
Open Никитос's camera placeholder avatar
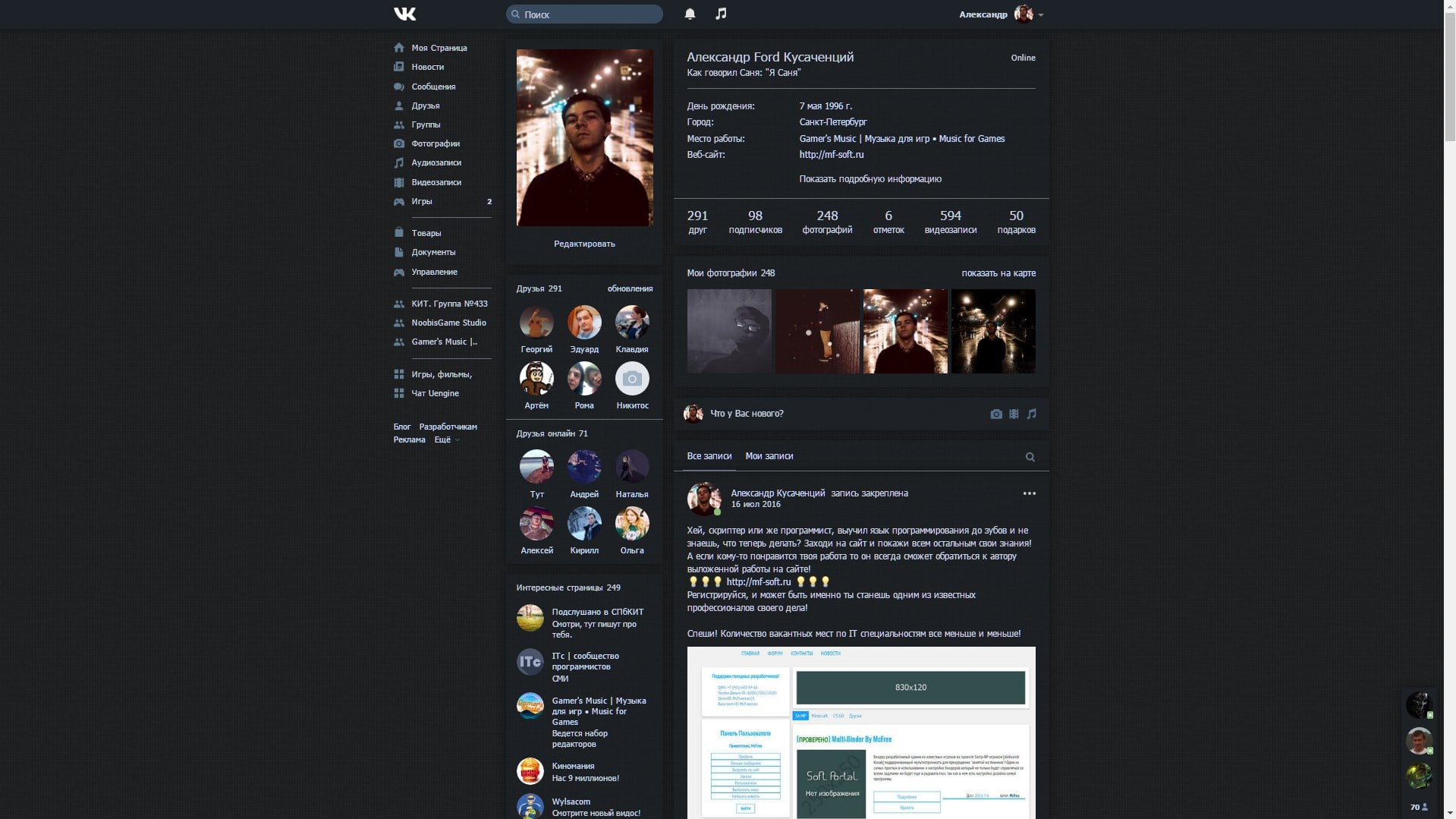pyautogui.click(x=632, y=378)
